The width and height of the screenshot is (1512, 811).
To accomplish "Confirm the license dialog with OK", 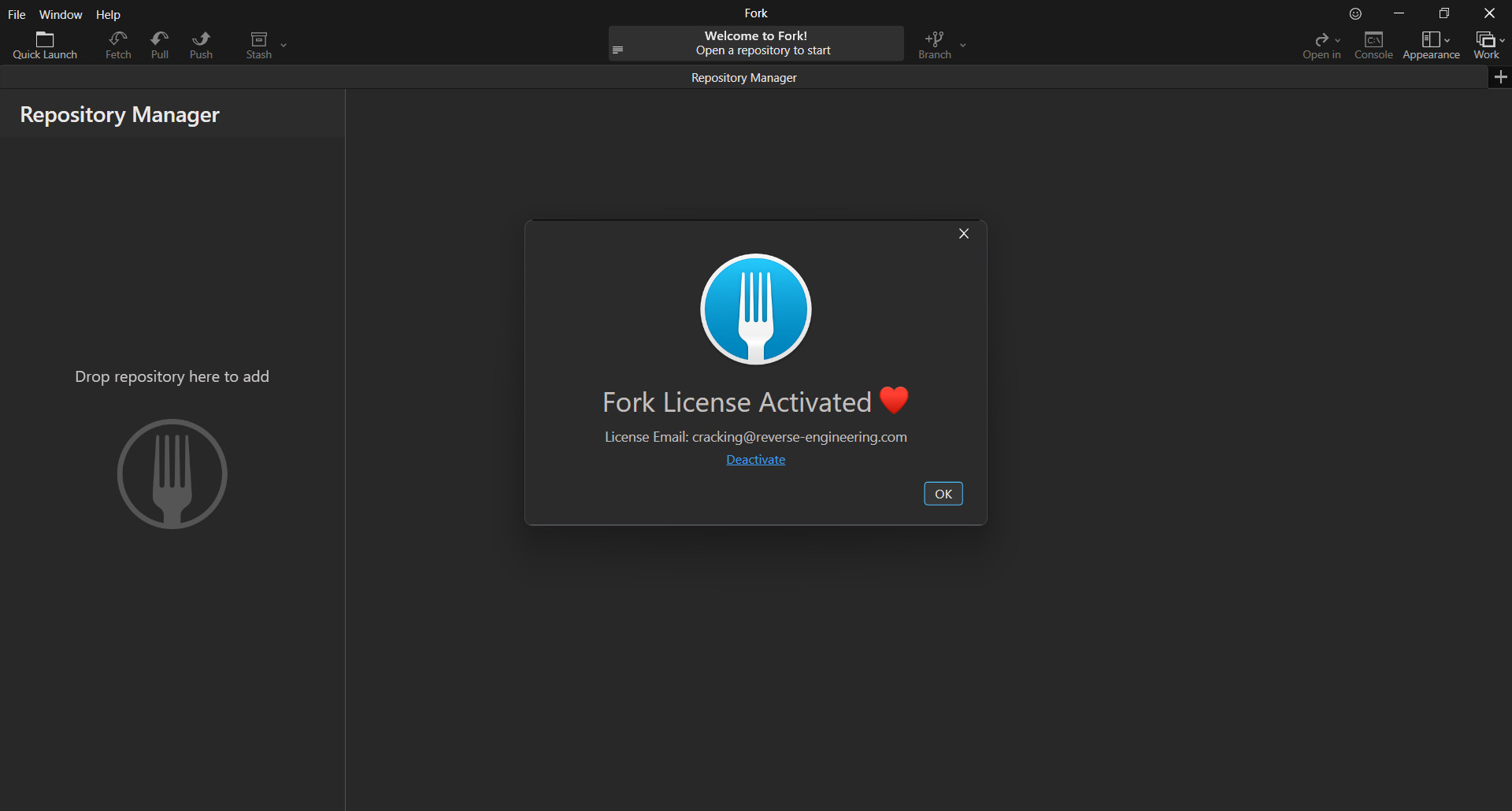I will coord(943,494).
